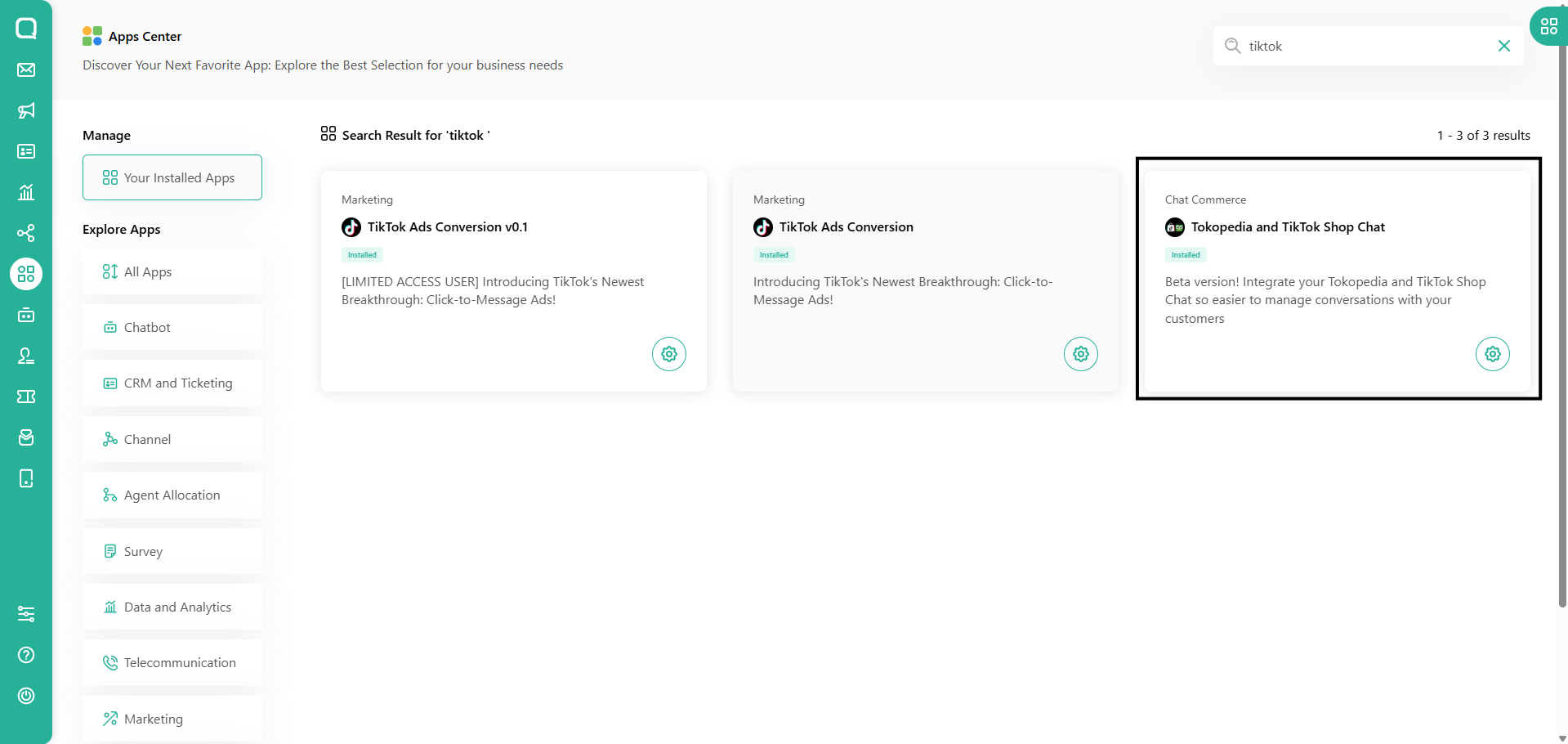1568x744 pixels.
Task: Open settings gear for TikTok Ads Conversion v0.1
Action: coord(669,354)
